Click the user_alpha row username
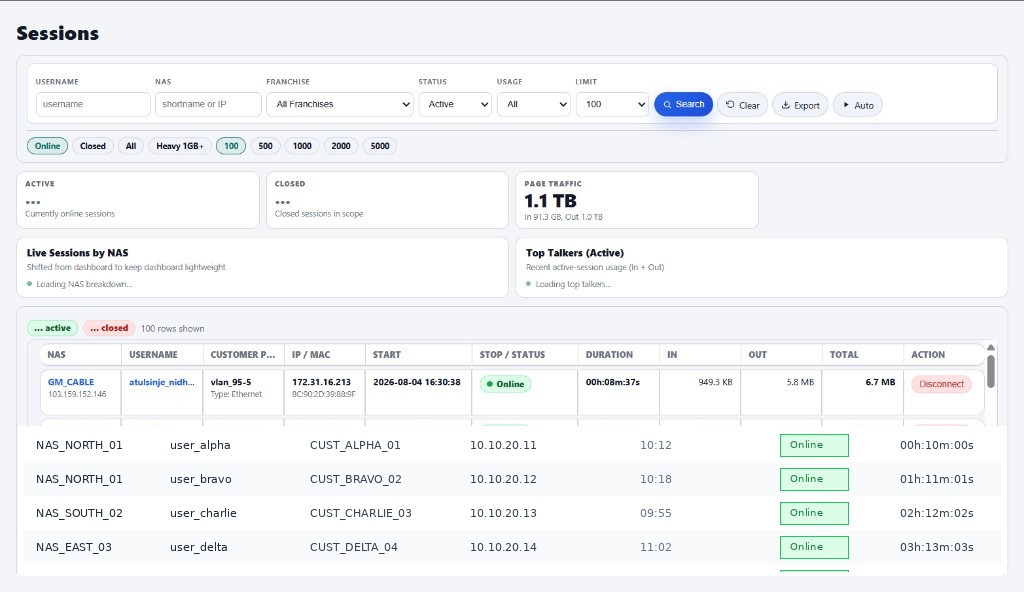Image resolution: width=1024 pixels, height=592 pixels. coord(200,445)
